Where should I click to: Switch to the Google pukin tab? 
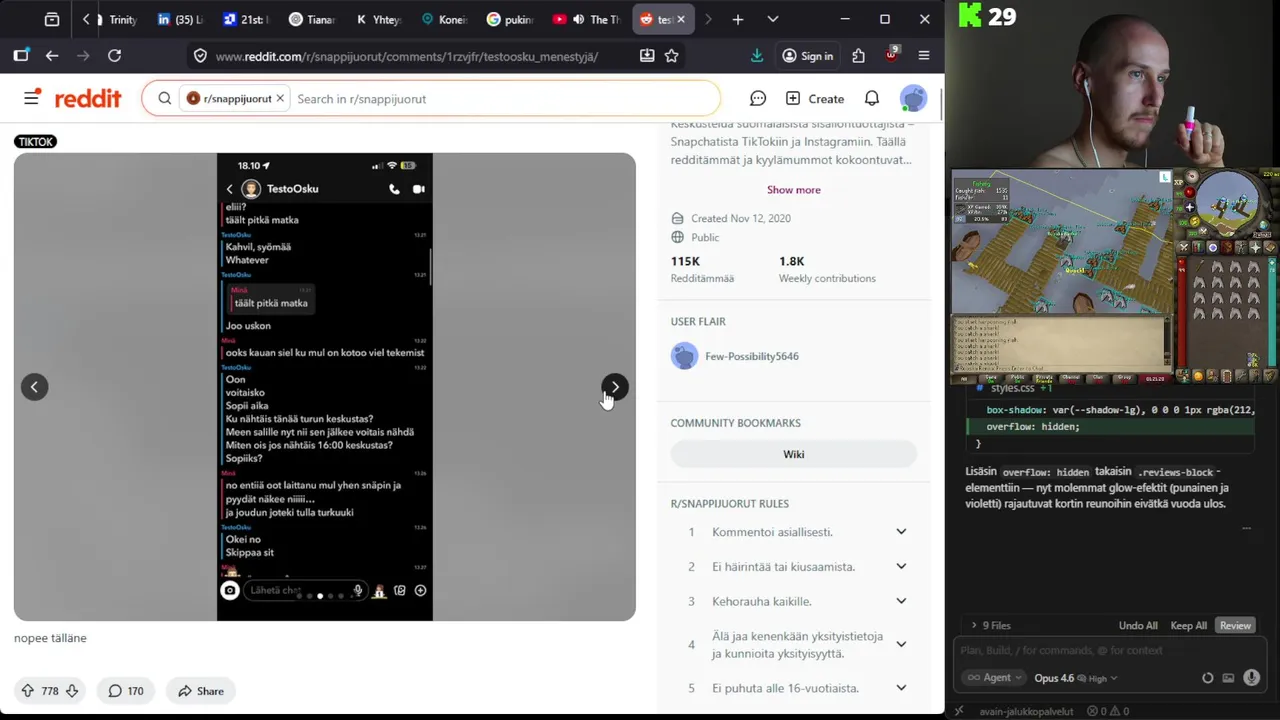coord(510,19)
